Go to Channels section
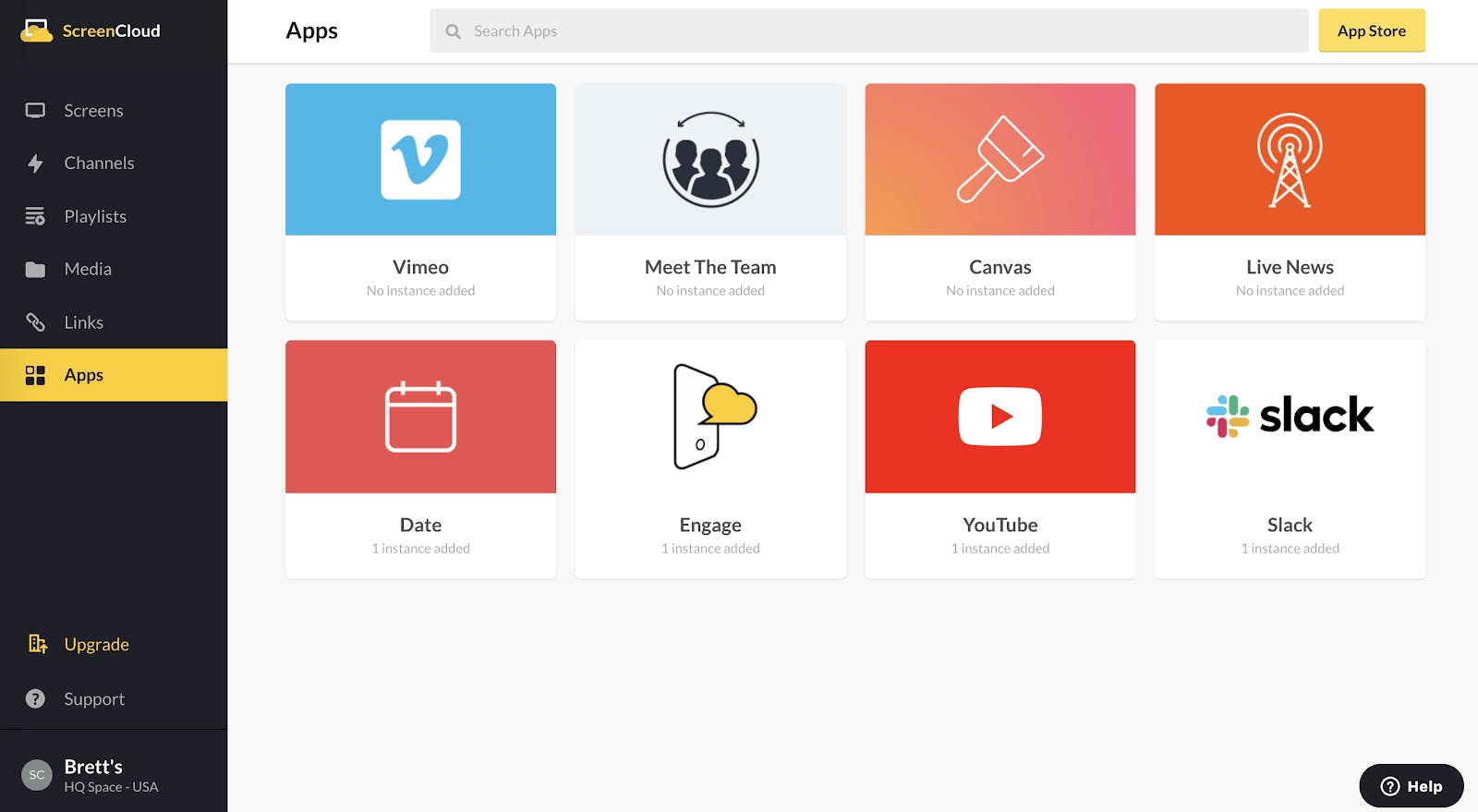This screenshot has height=812, width=1478. click(x=114, y=164)
